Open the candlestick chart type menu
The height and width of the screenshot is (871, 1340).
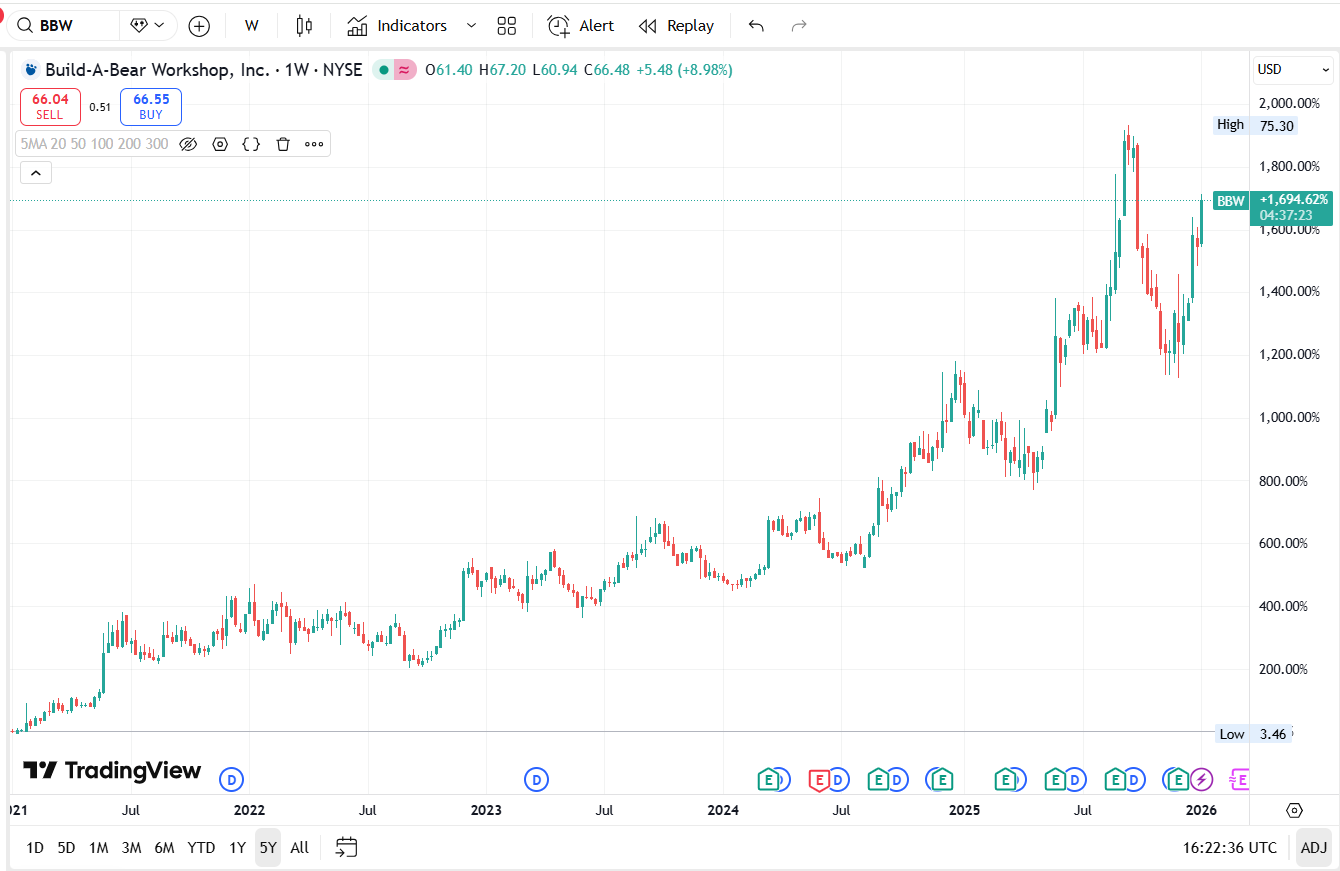tap(304, 26)
